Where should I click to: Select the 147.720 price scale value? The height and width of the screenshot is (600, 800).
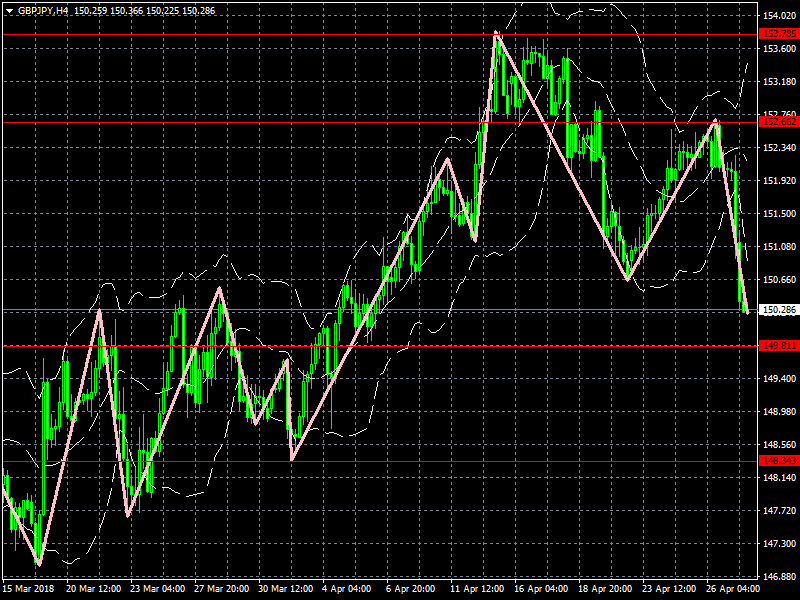[x=779, y=511]
